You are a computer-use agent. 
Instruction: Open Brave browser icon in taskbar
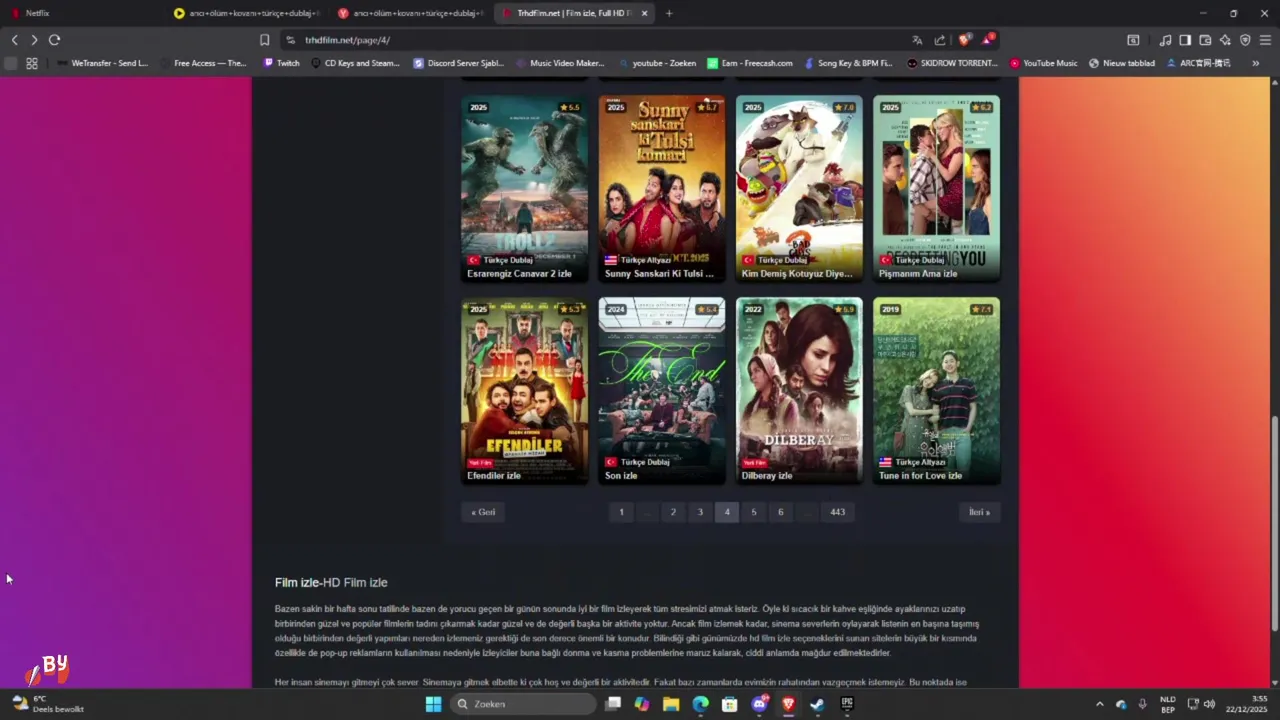[x=788, y=704]
